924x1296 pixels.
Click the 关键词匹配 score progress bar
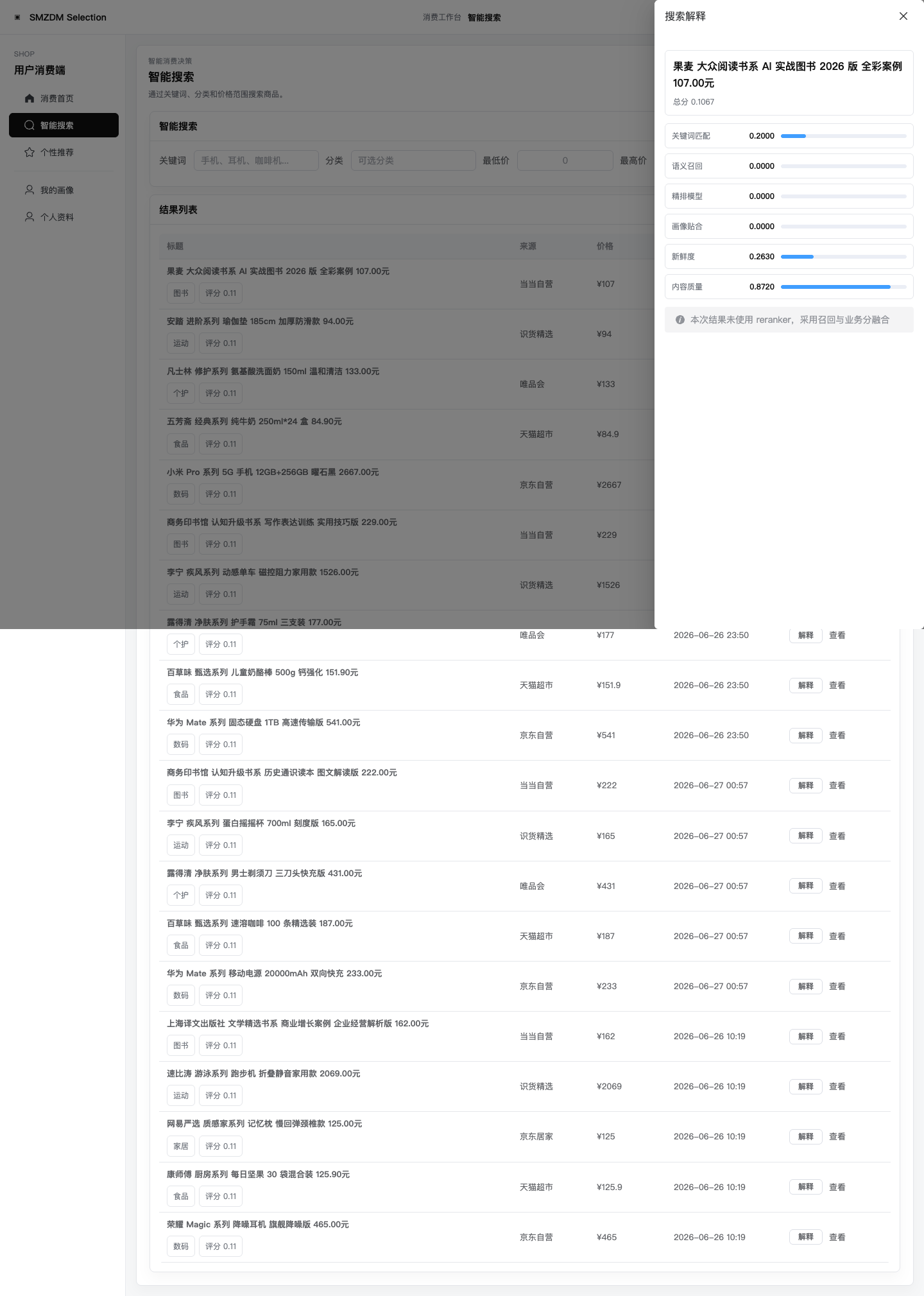pos(844,136)
